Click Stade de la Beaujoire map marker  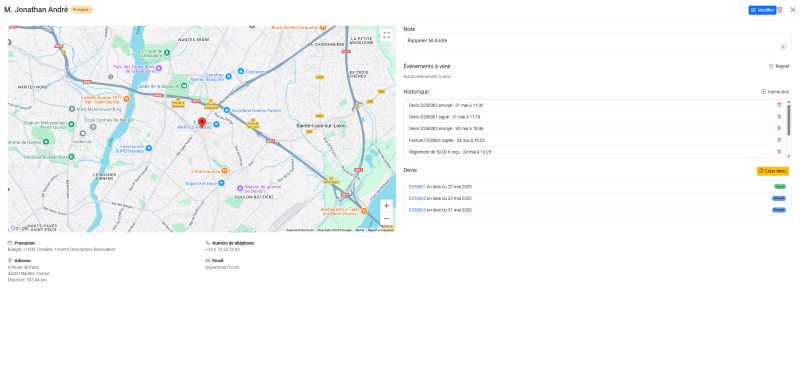click(183, 86)
